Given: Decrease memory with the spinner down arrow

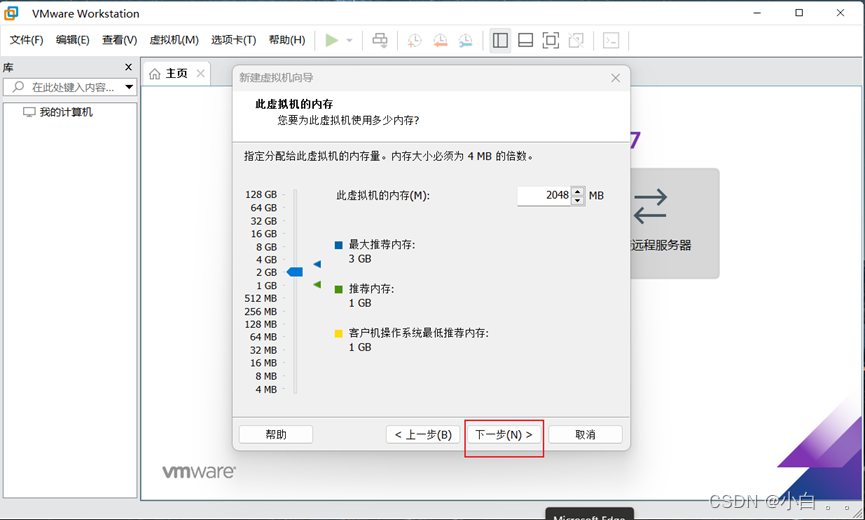Looking at the screenshot, I should (578, 200).
